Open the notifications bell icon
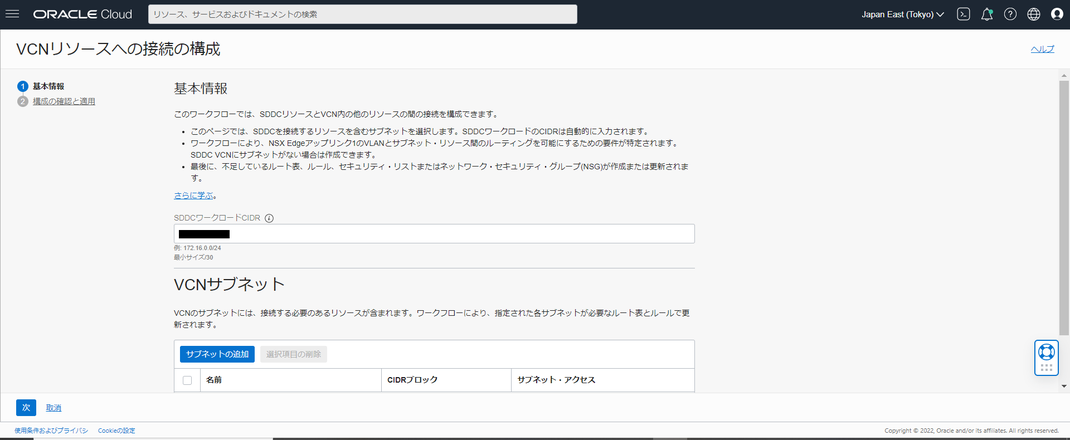 tap(987, 14)
